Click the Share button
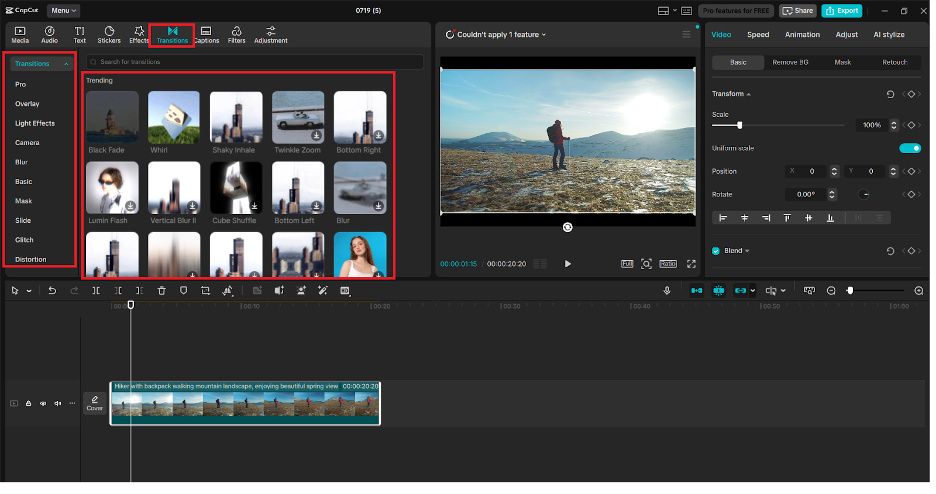 tap(798, 11)
